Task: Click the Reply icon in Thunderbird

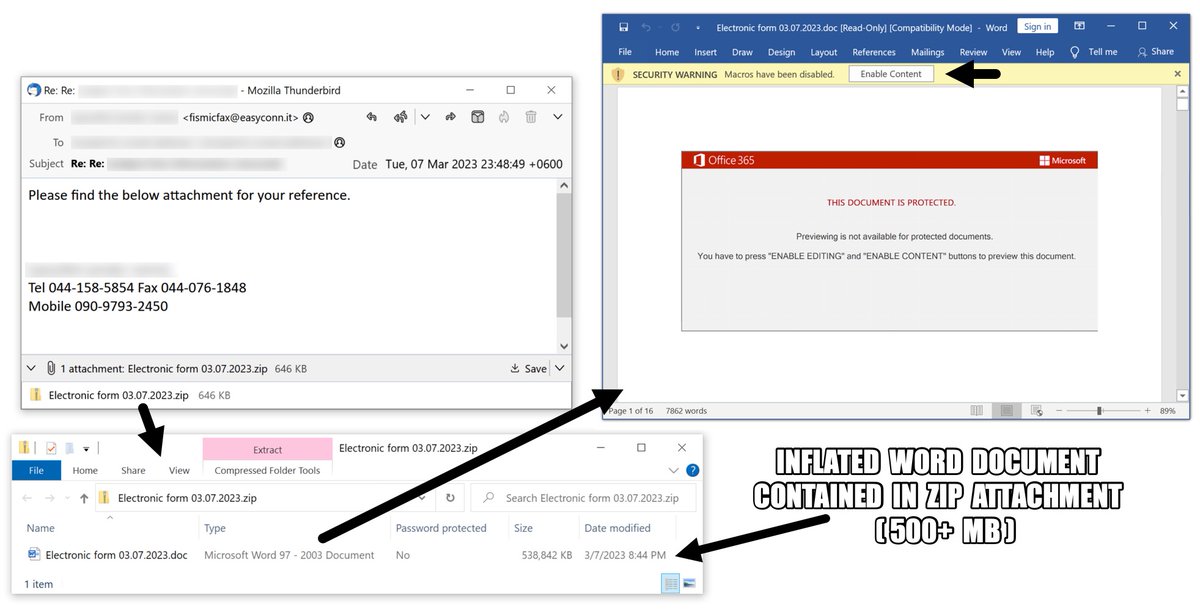Action: (x=372, y=117)
